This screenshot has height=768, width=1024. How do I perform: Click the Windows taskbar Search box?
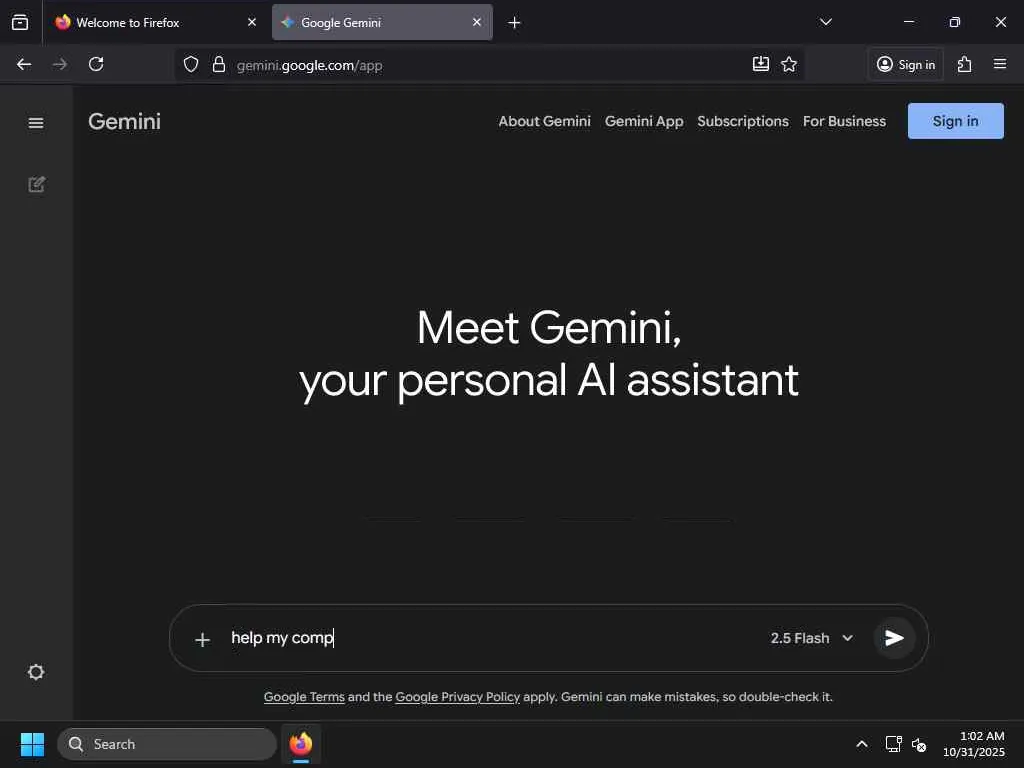167,744
